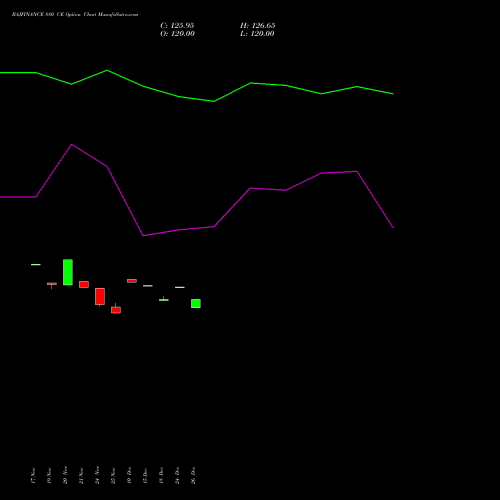
Task: Click the high value H: 126.65
Action: pyautogui.click(x=258, y=26)
